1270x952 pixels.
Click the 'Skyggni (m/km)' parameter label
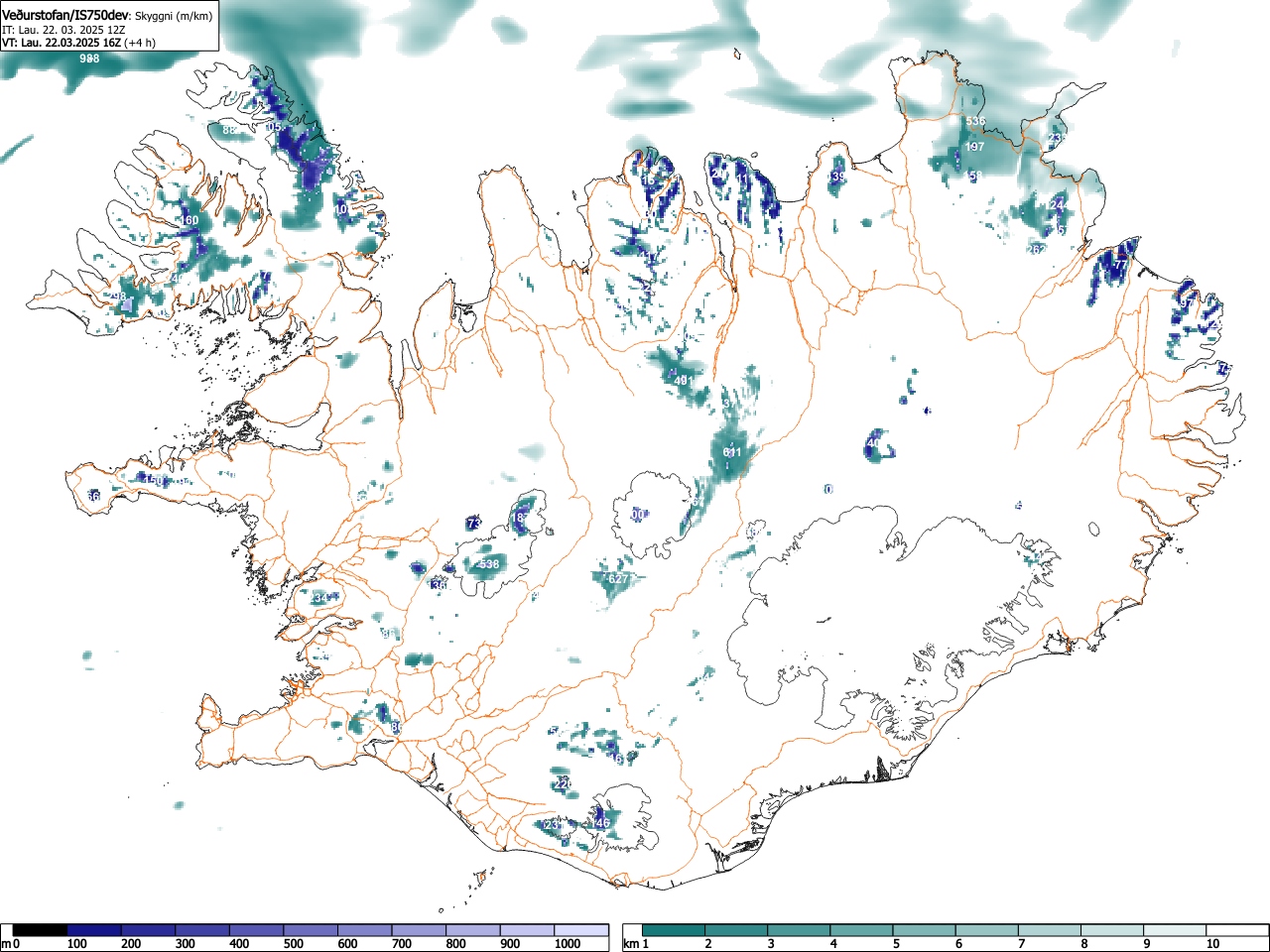[x=173, y=17]
